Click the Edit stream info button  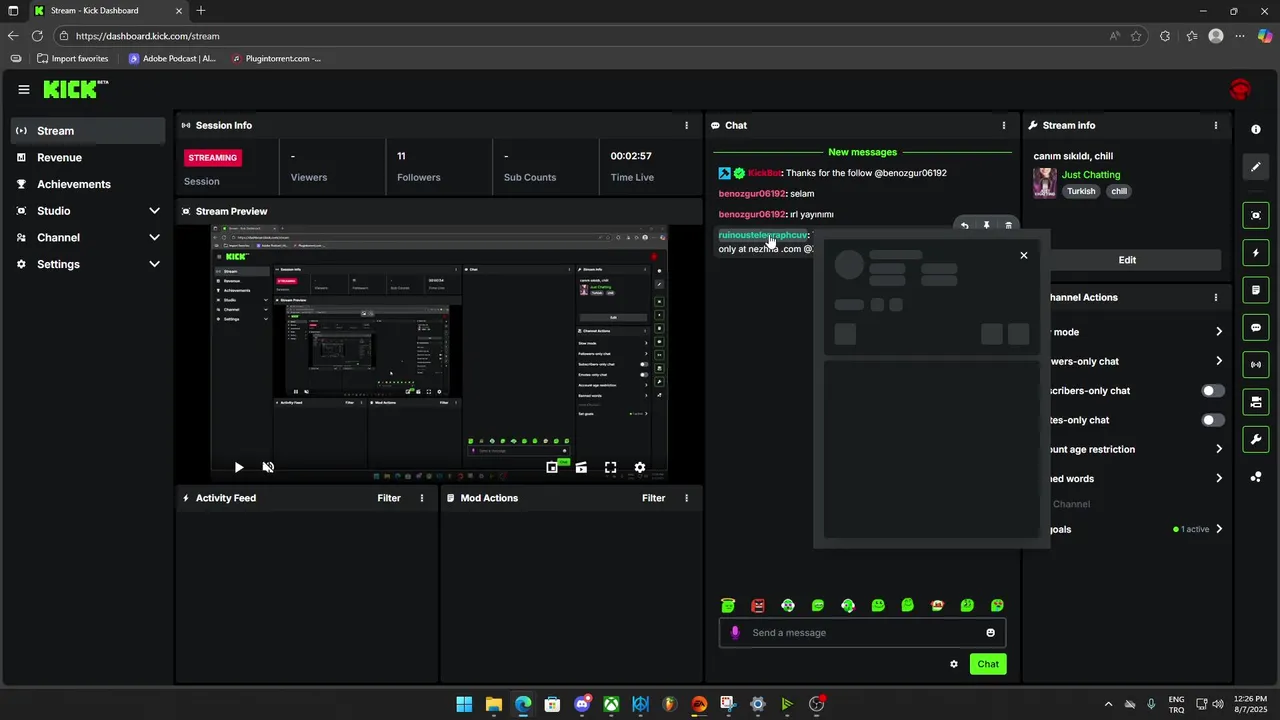coord(1127,260)
